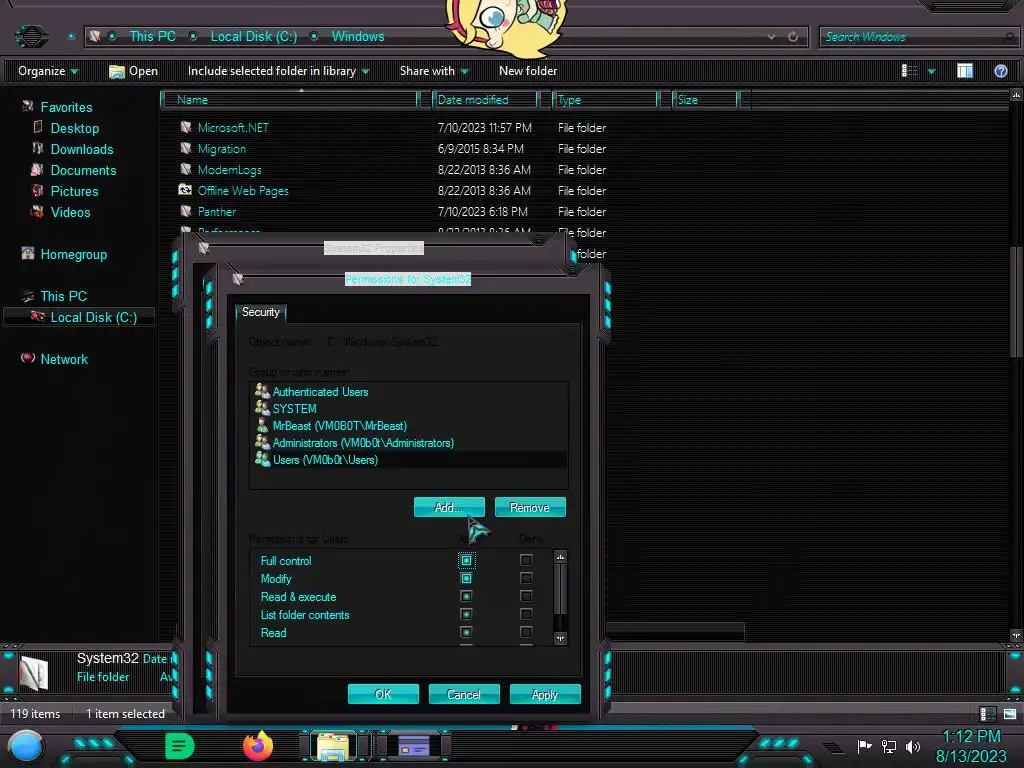Select the Security tab in the permissions dialog

261,312
